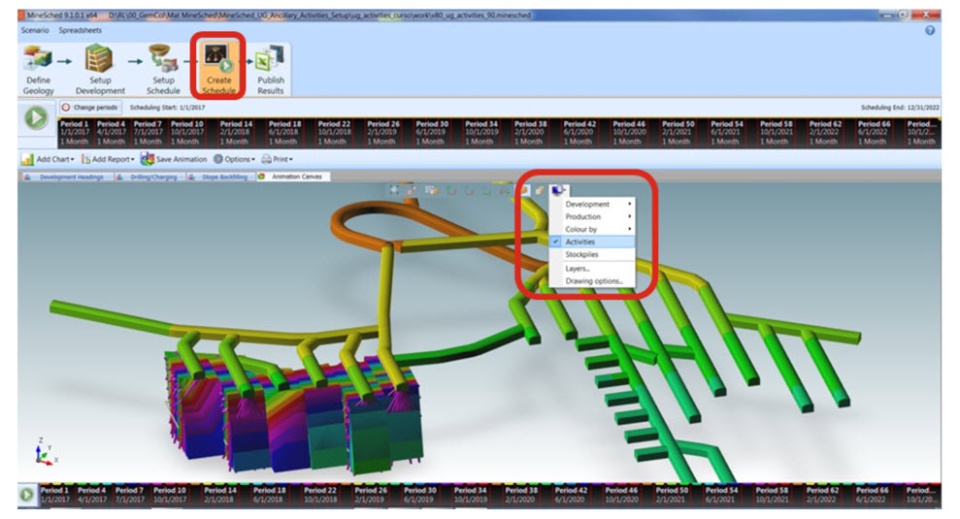Expand the Production submenu
The width and height of the screenshot is (960, 519).
coord(592,217)
